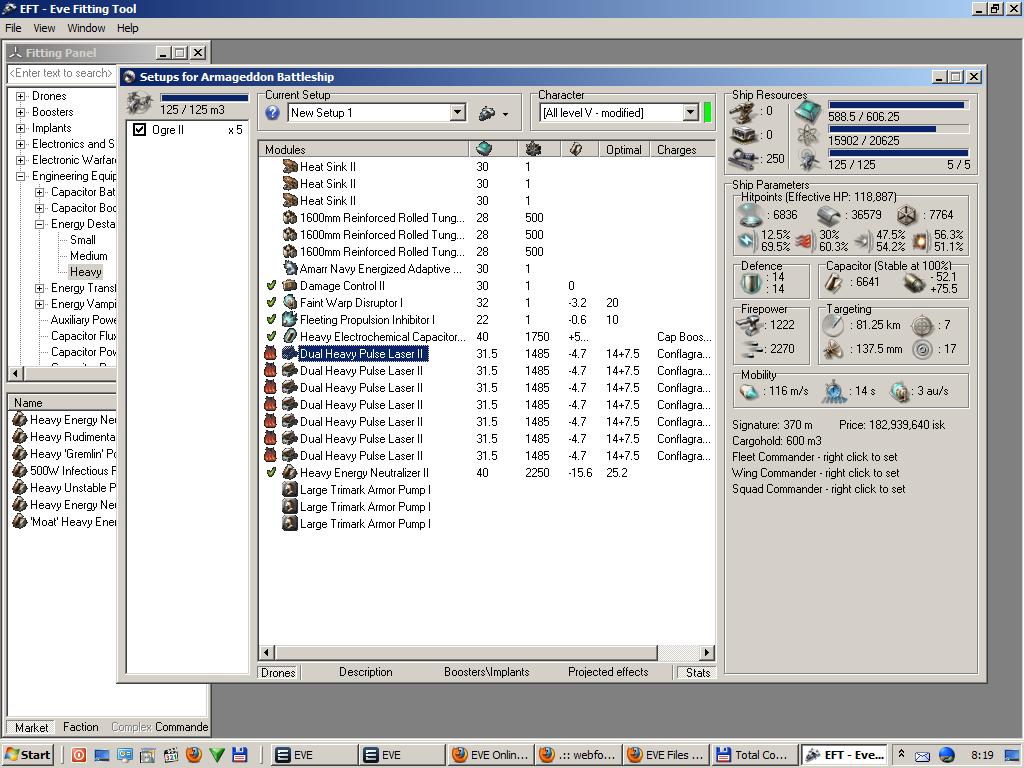Toggle overheat state of selected Dual Heavy Pulse Laser
This screenshot has height=768, width=1024.
click(x=270, y=353)
